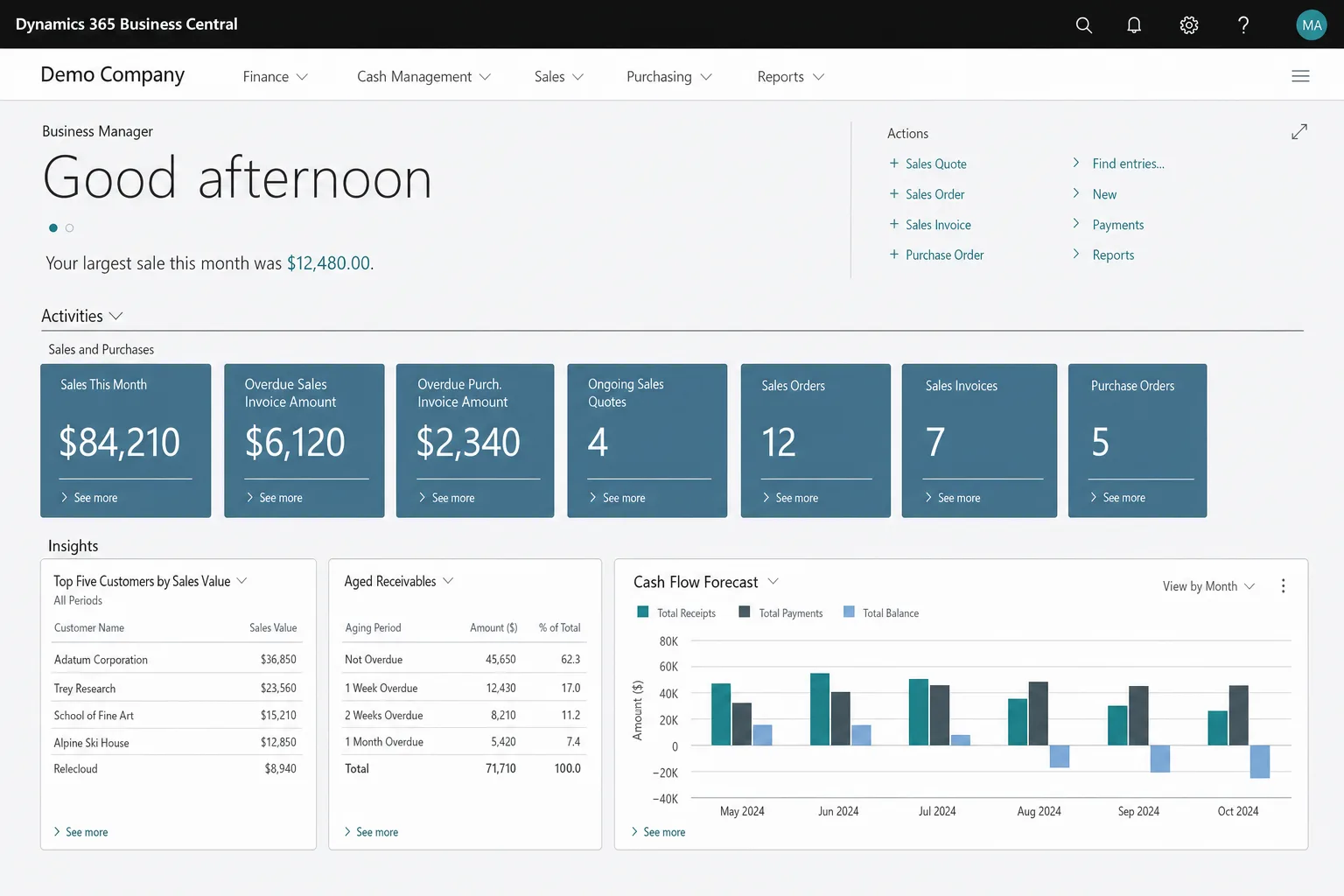Click the plus icon beside Sales Order

pyautogui.click(x=894, y=193)
